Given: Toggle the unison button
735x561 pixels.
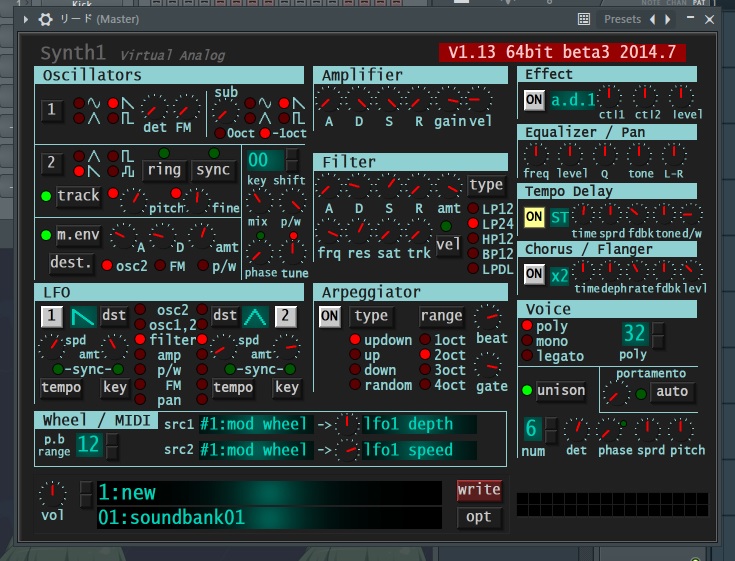Looking at the screenshot, I should [561, 390].
